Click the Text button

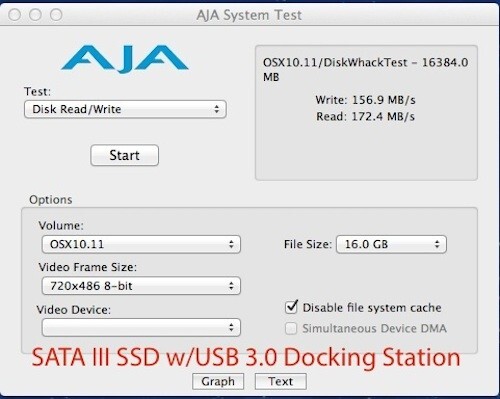[x=281, y=381]
